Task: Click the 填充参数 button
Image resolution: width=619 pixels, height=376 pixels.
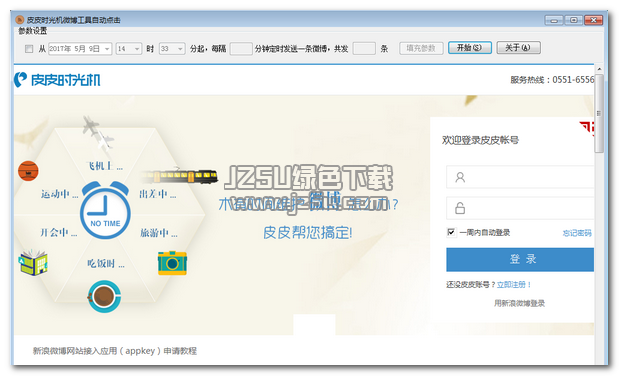Action: tap(421, 48)
